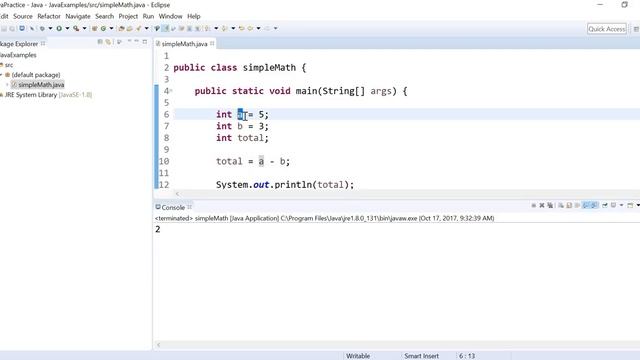Collapse the main method fold on line 4
The image size is (640, 360).
pos(171,91)
